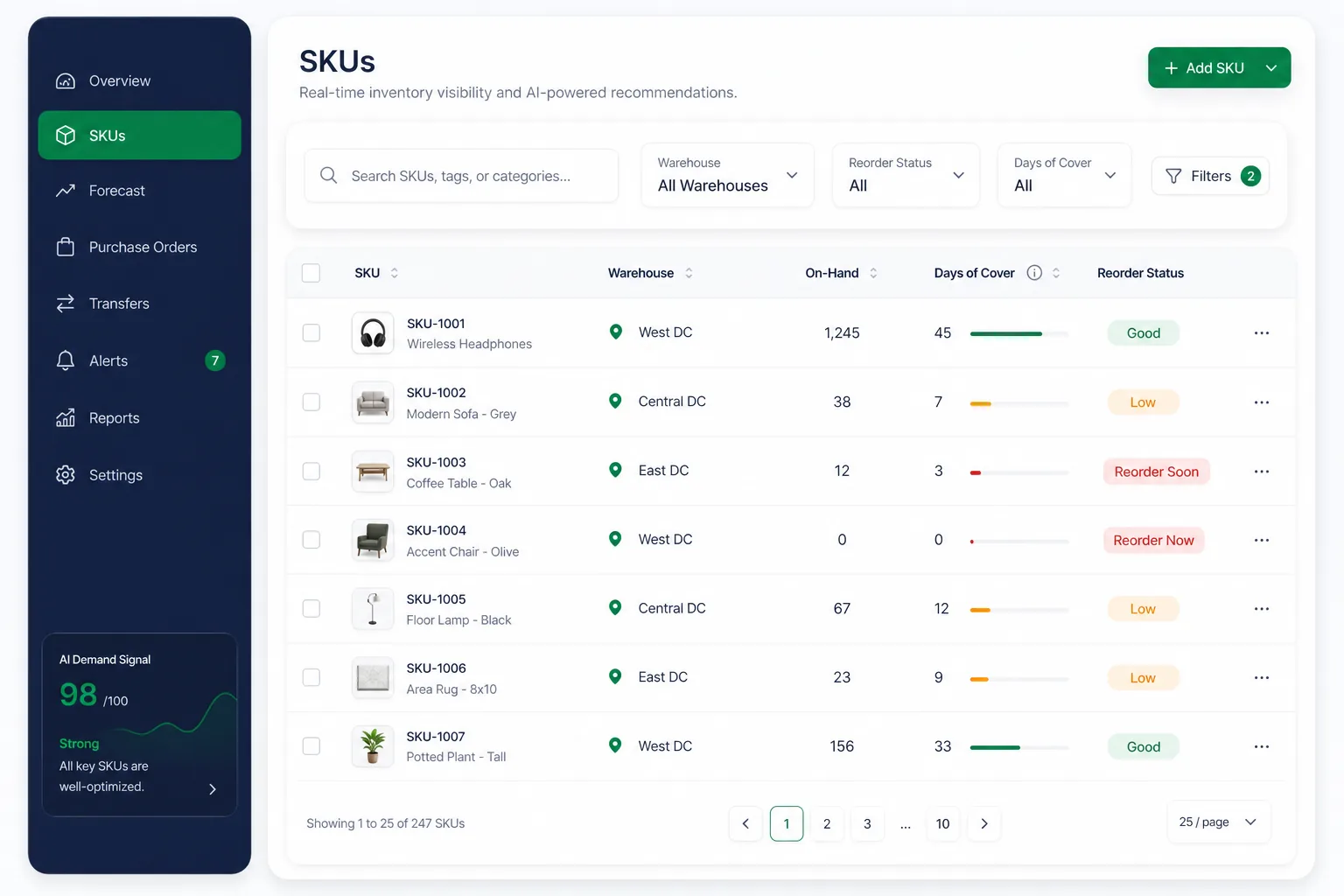The image size is (1344, 896).
Task: Go to Purchase Orders
Action: tap(140, 248)
